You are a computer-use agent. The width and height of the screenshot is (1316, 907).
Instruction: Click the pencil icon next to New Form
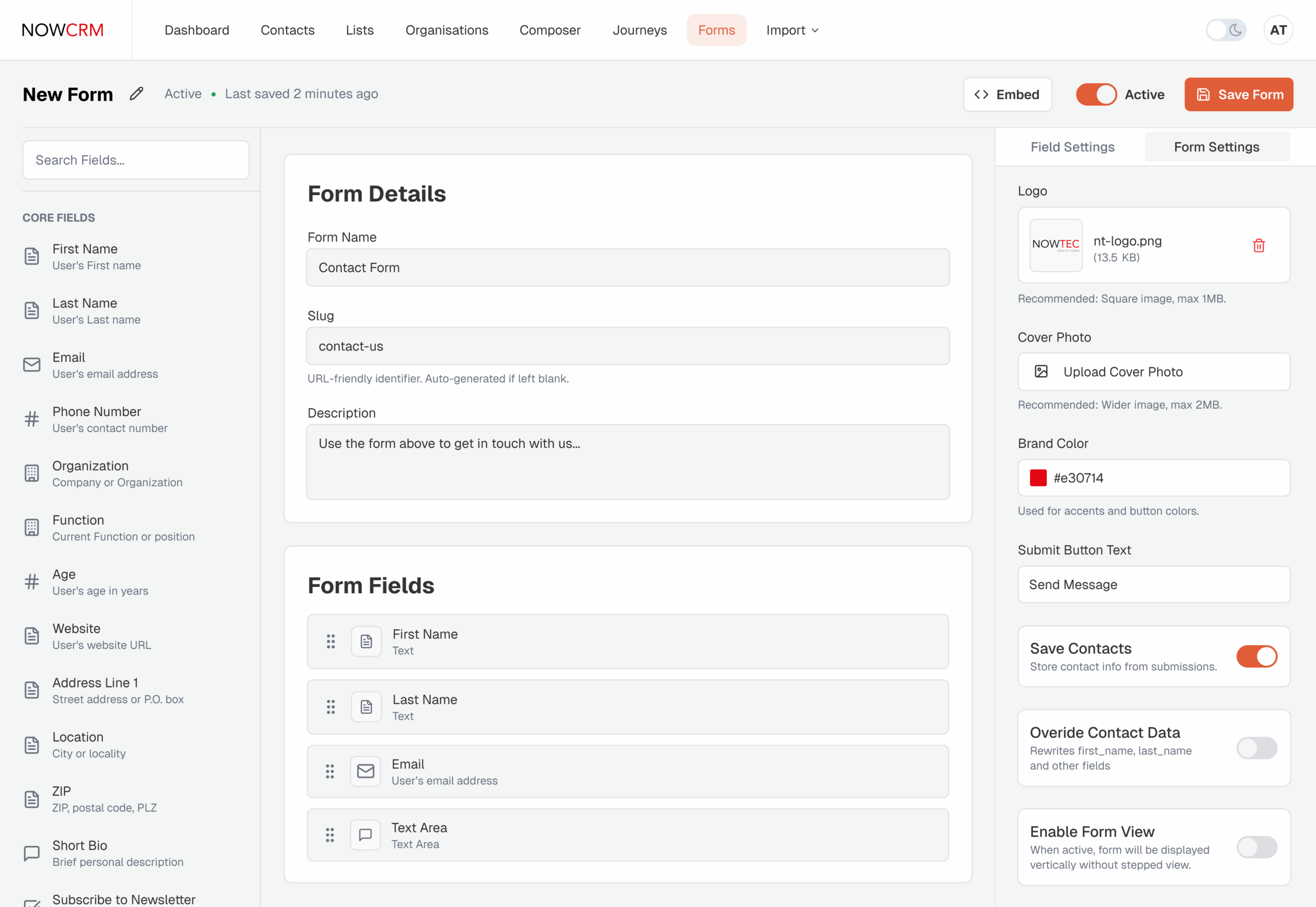click(136, 94)
